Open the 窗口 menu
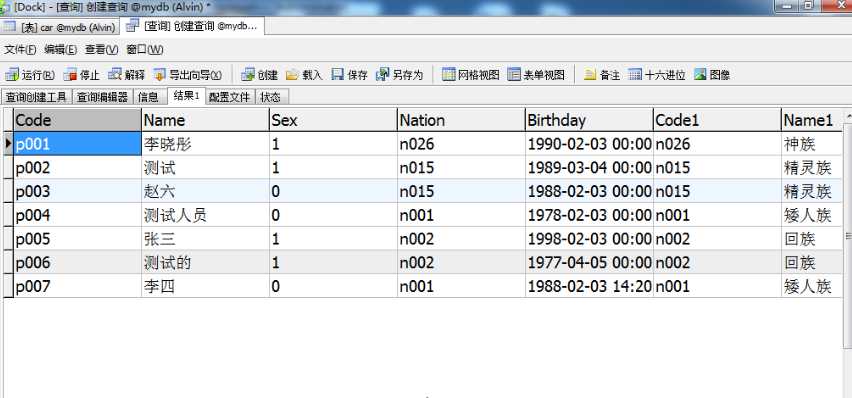 point(145,49)
